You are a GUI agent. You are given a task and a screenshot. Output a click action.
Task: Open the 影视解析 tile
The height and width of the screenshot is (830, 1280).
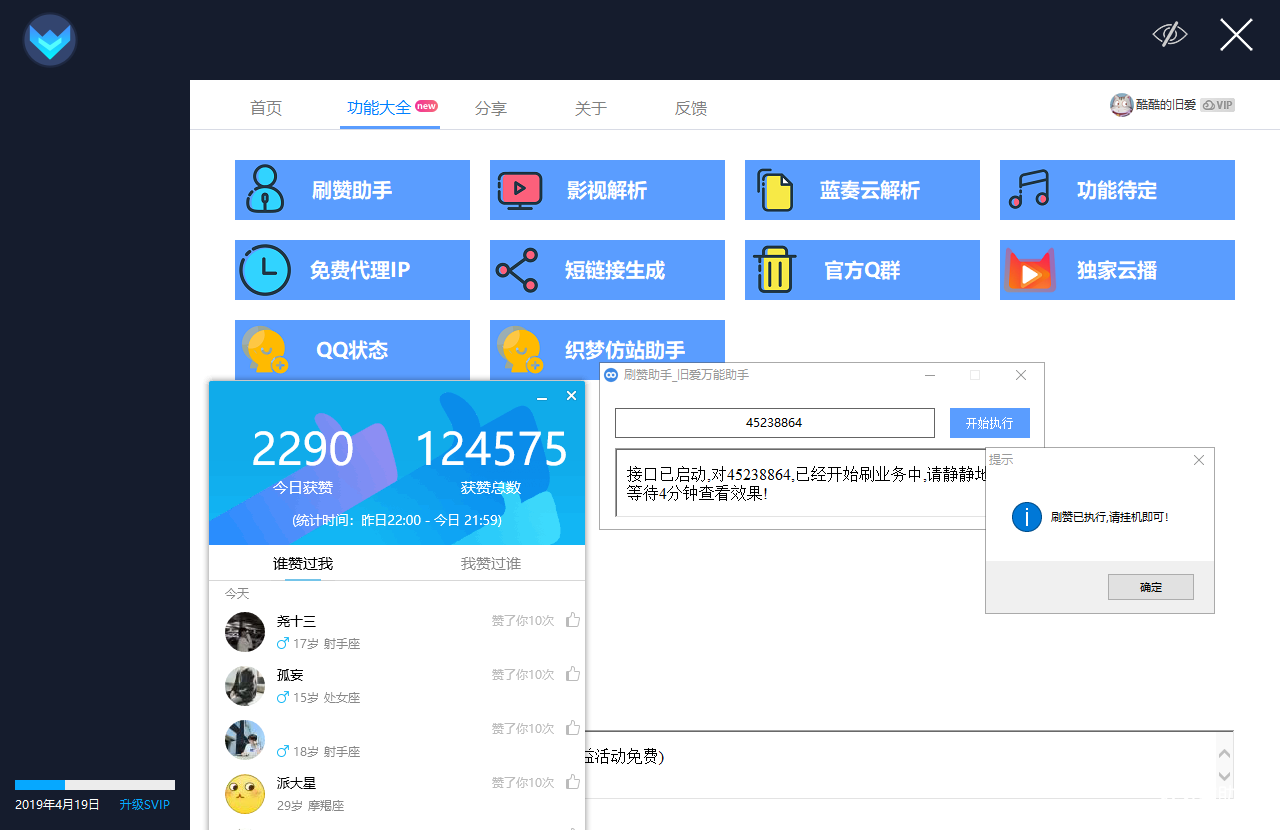(x=607, y=190)
